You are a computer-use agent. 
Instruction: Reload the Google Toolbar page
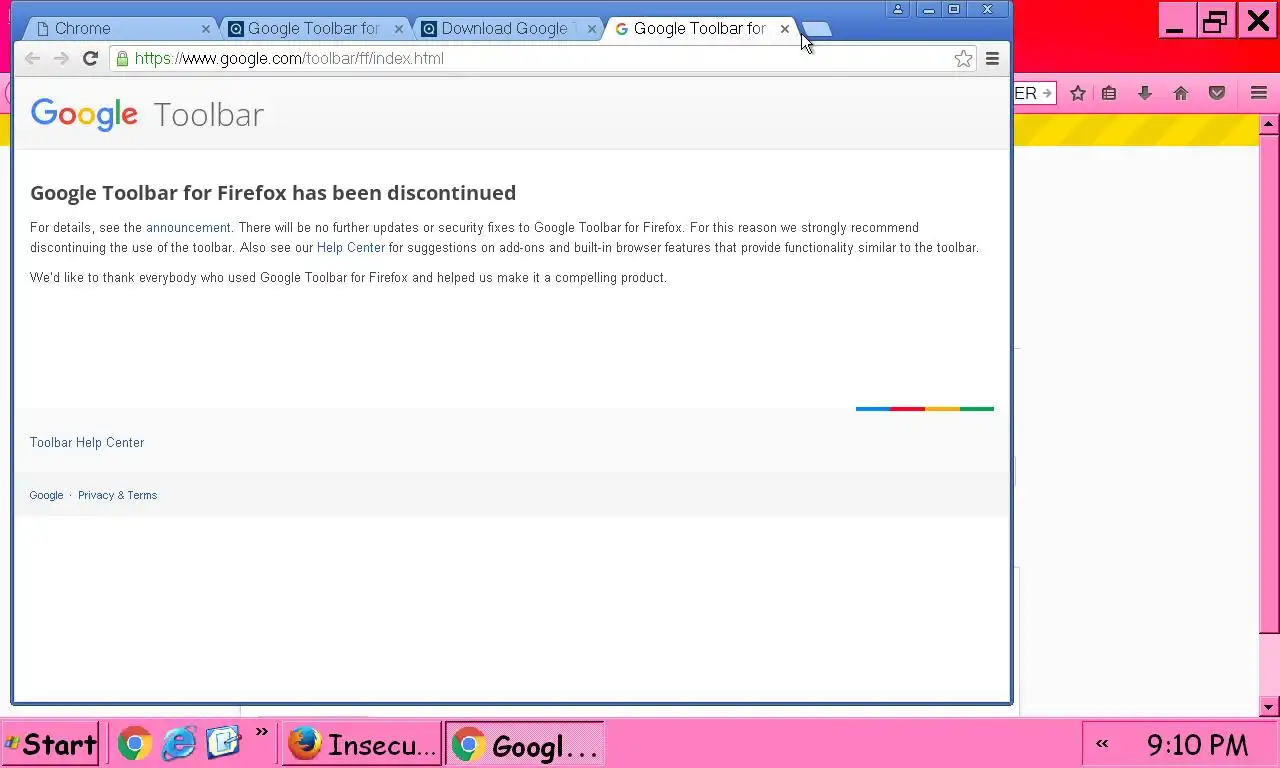click(90, 59)
